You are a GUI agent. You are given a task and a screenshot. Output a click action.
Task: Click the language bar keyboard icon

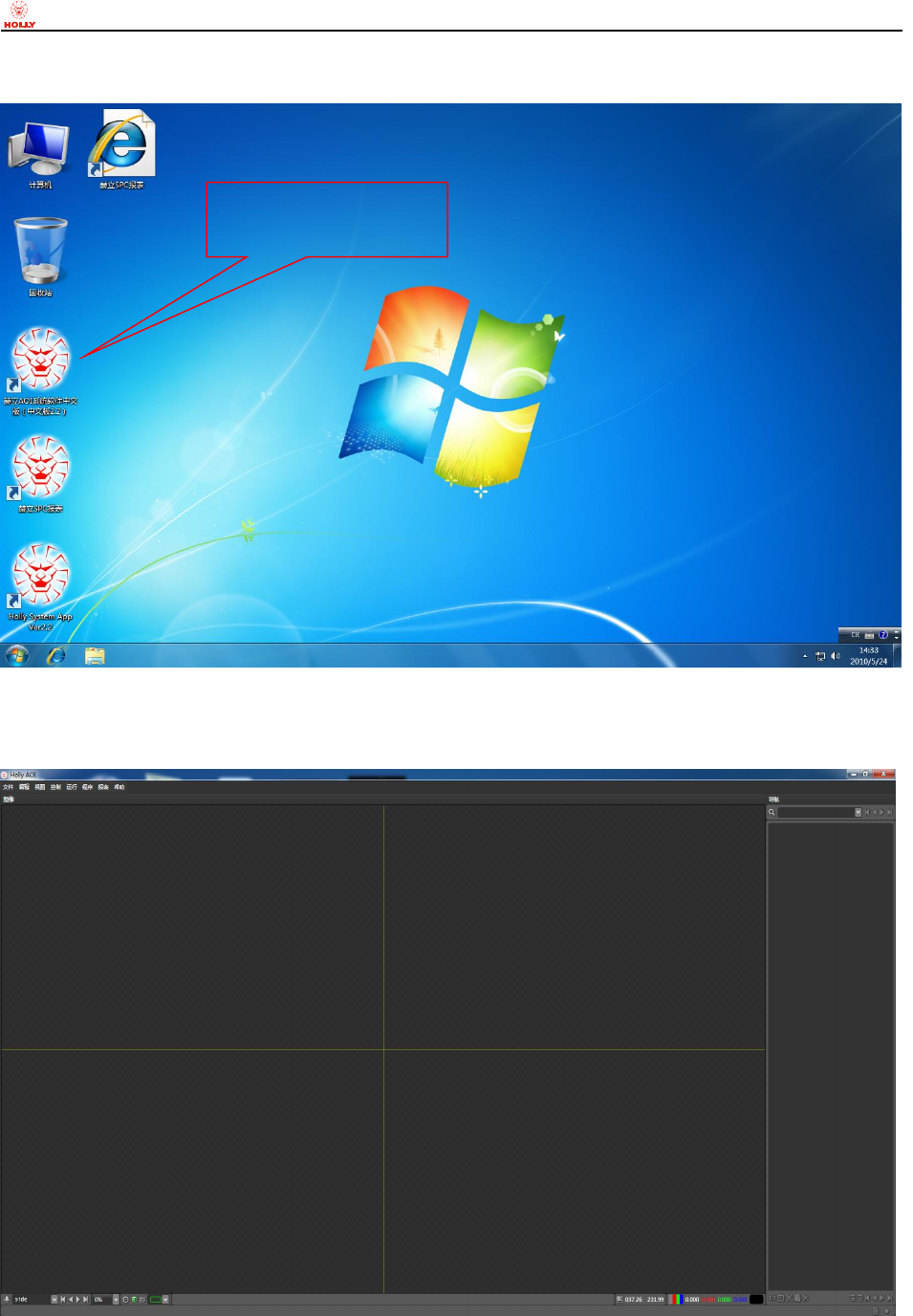tap(869, 636)
